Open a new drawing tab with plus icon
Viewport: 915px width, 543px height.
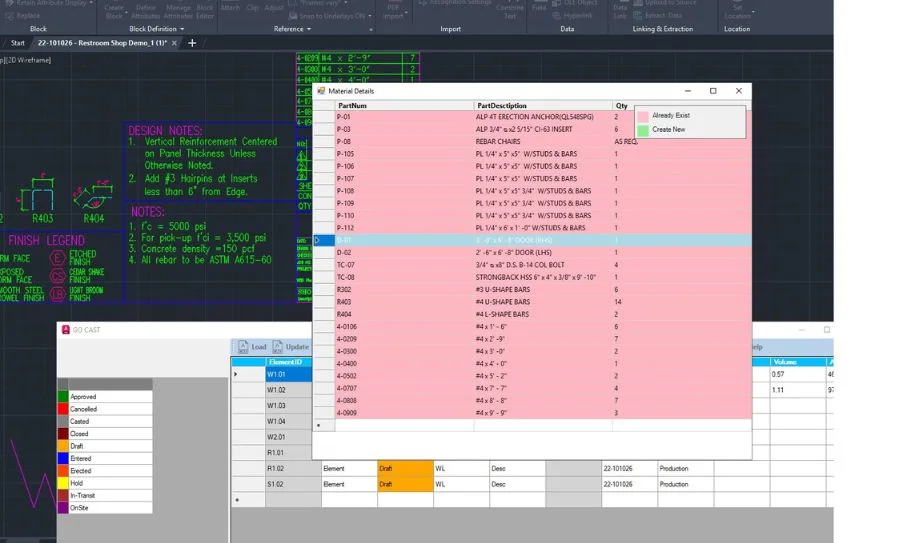(x=193, y=43)
